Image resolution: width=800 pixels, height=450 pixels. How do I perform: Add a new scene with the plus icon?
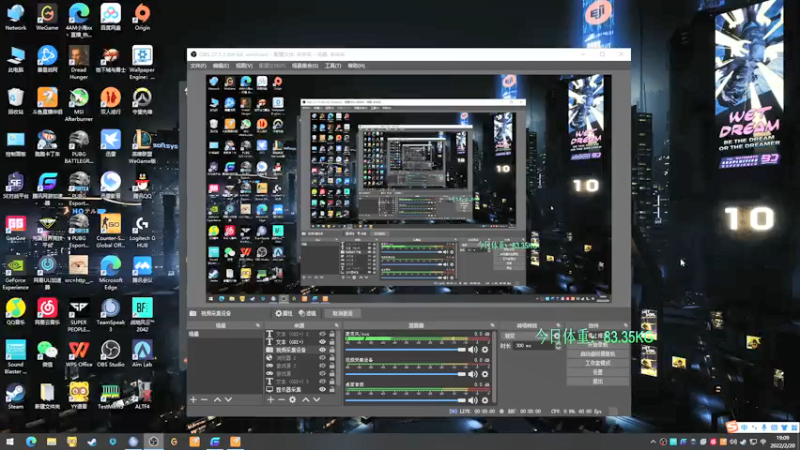(x=193, y=399)
